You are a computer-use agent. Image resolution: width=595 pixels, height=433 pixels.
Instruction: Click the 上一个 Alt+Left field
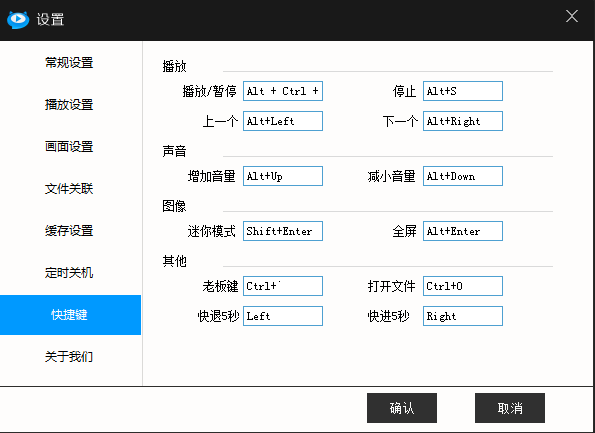pos(283,121)
